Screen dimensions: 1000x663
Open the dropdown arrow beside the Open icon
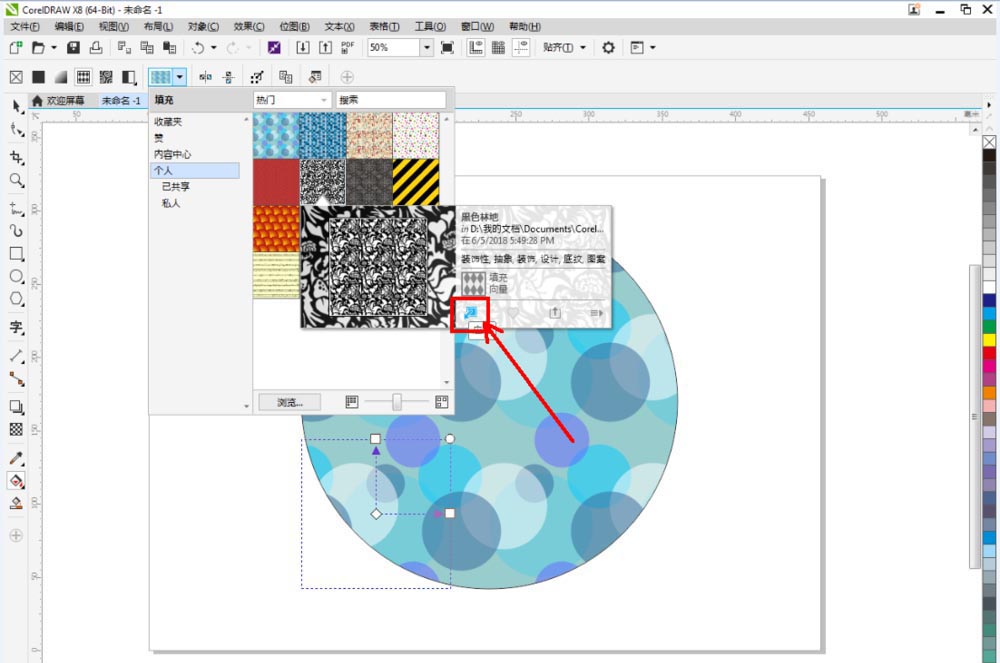[54, 48]
